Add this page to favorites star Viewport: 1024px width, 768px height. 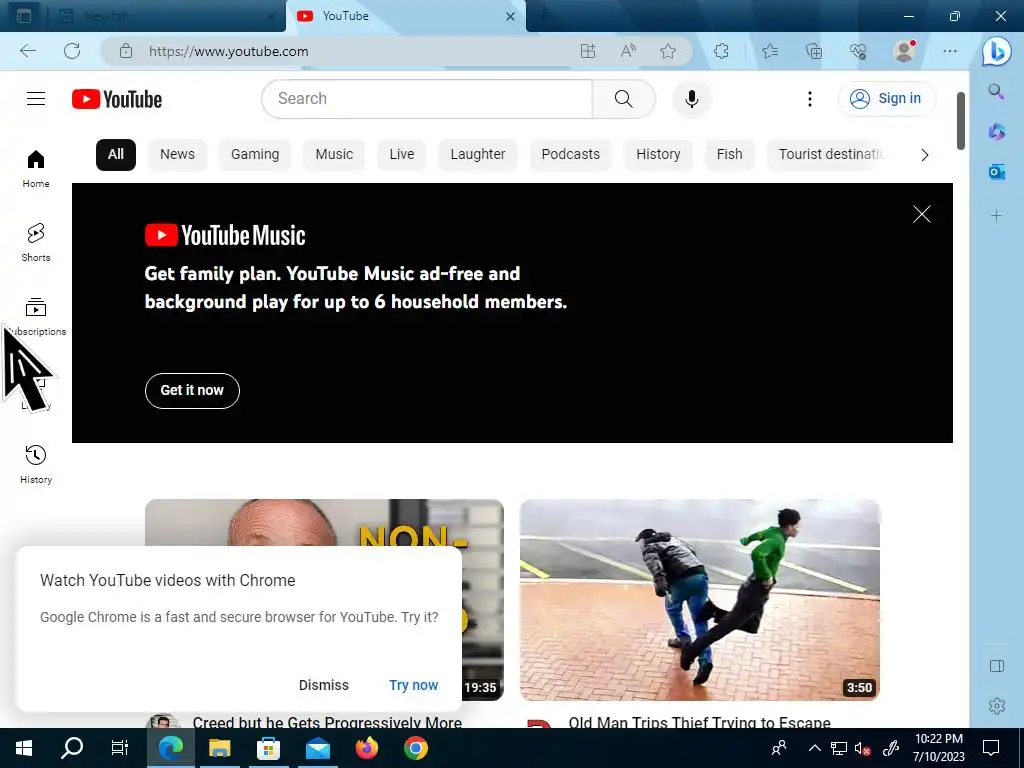(667, 51)
